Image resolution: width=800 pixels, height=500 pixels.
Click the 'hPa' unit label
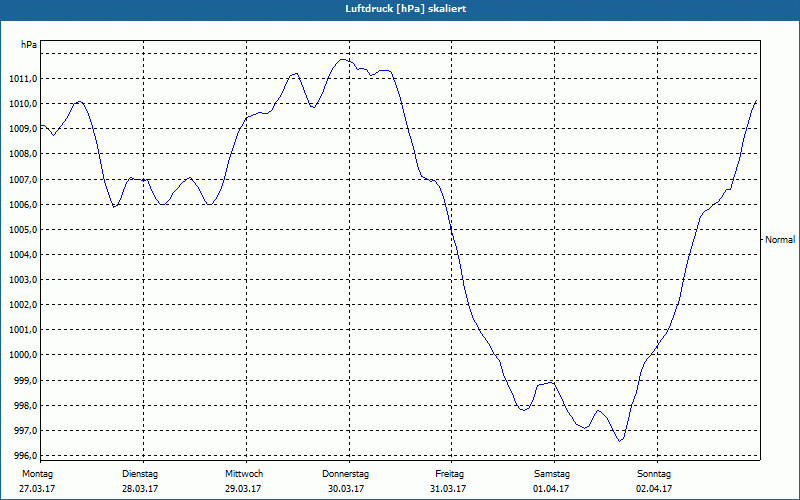pyautogui.click(x=29, y=45)
